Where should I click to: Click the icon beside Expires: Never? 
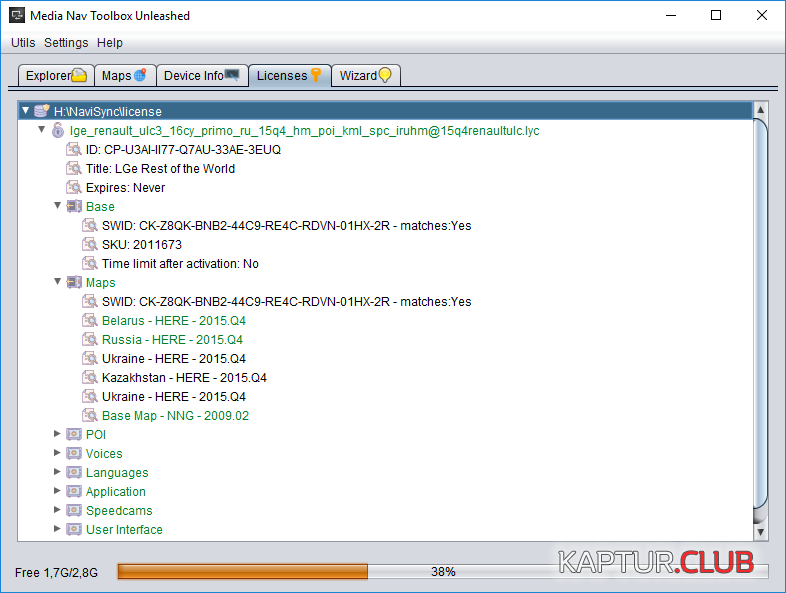[74, 187]
